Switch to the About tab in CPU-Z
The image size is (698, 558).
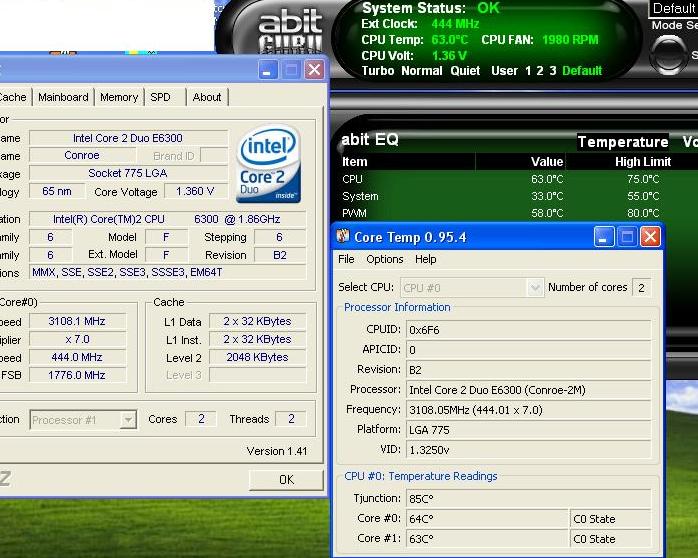pos(207,97)
